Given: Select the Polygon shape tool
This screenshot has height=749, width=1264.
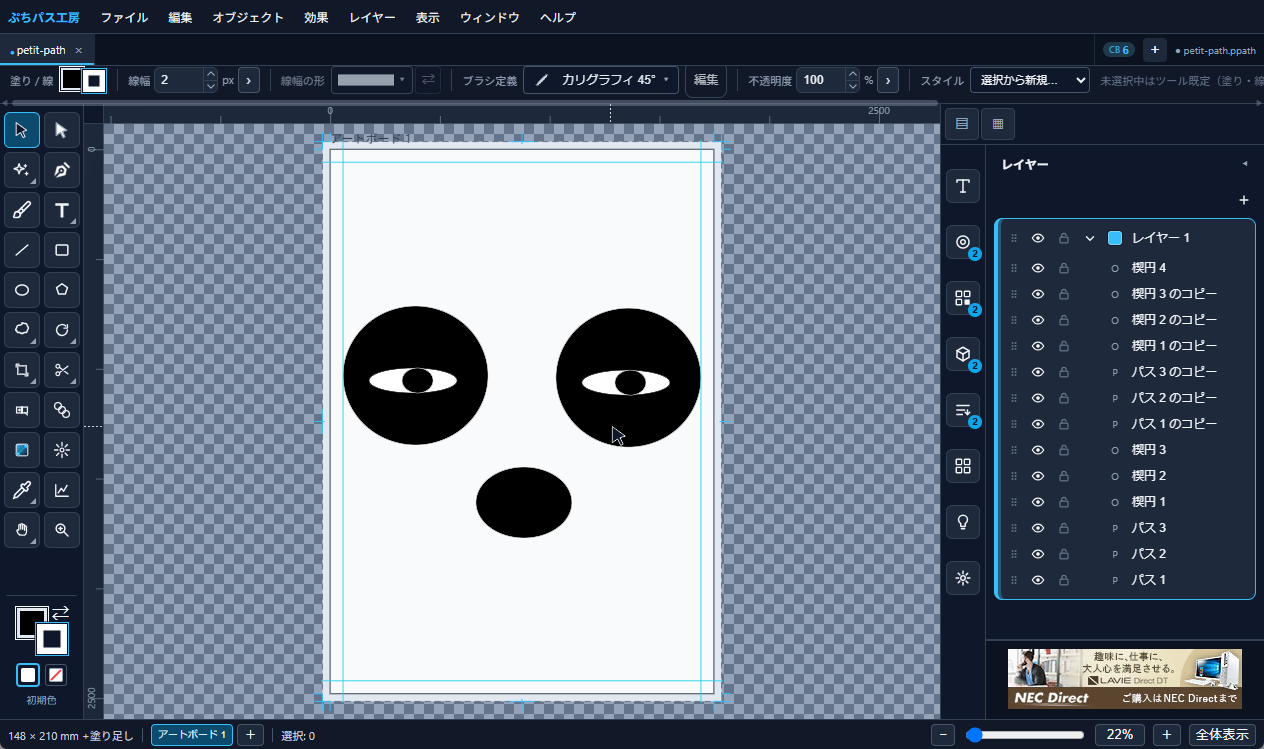Looking at the screenshot, I should point(62,290).
